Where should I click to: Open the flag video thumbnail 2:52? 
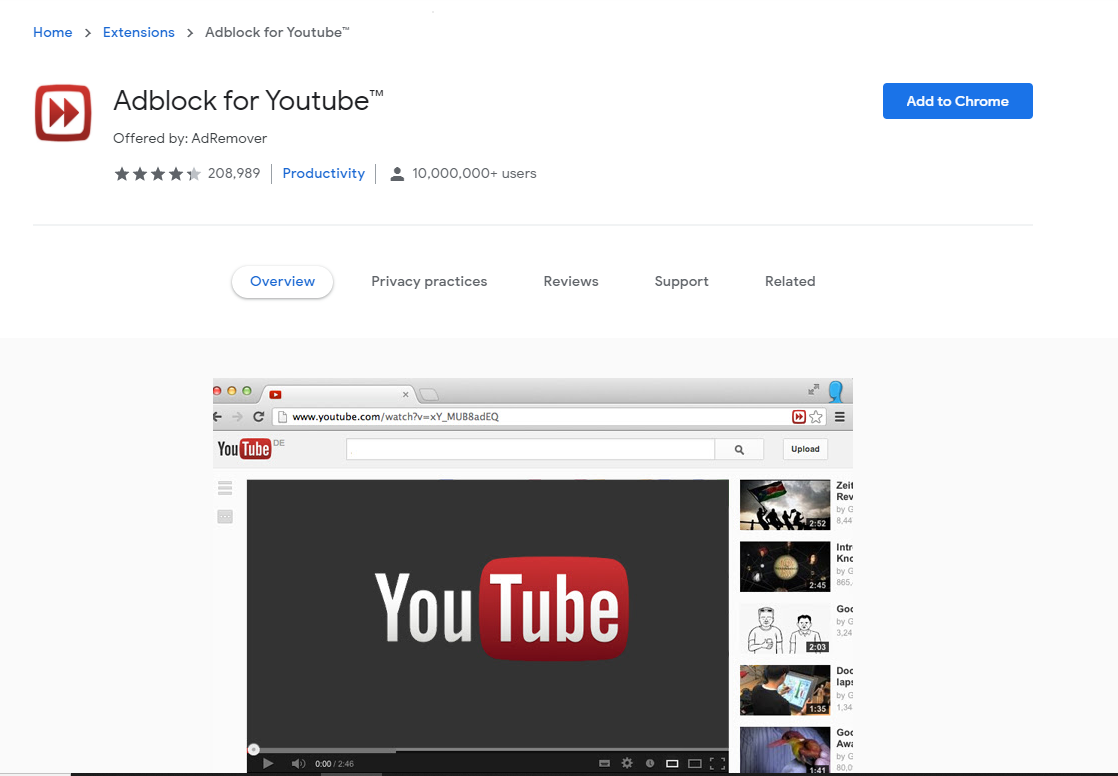pyautogui.click(x=785, y=505)
